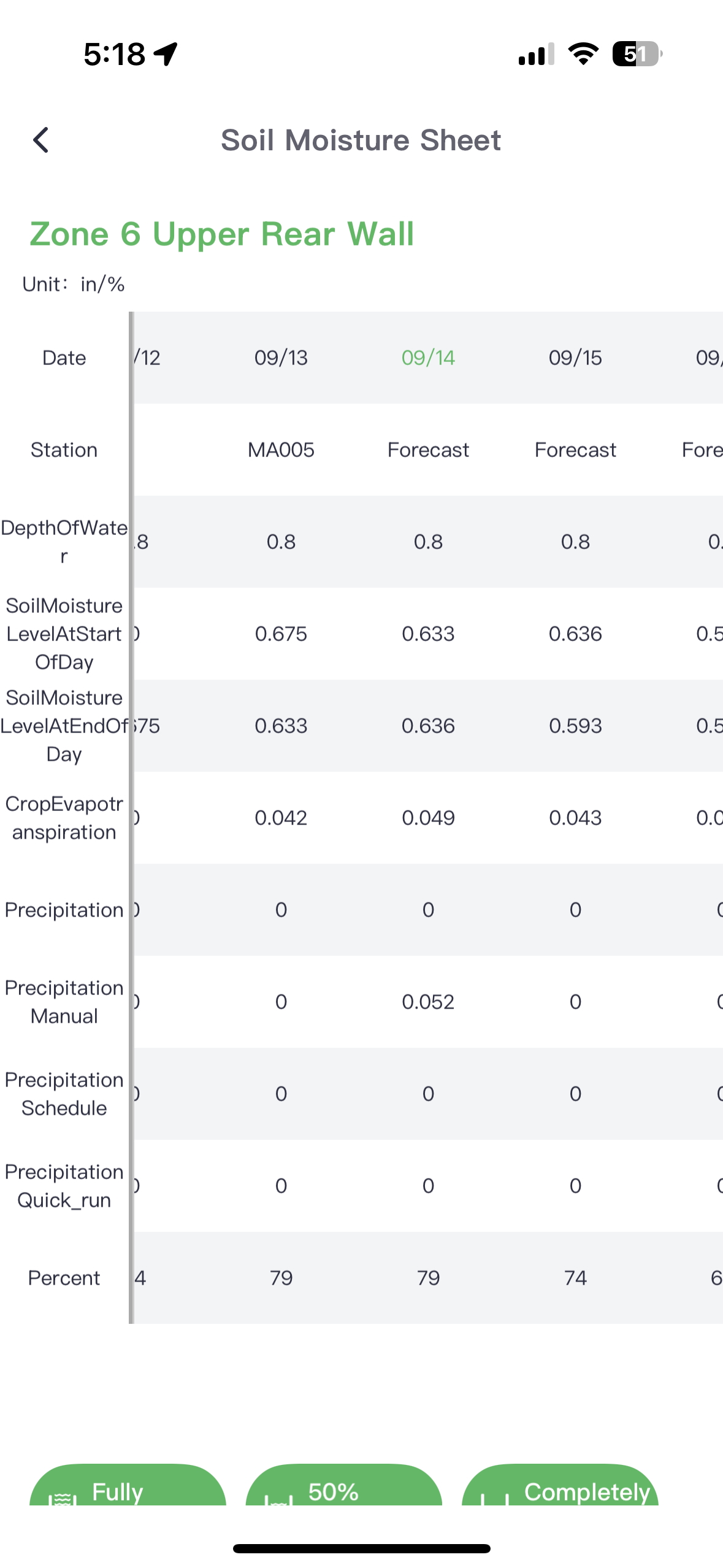723x1568 pixels.
Task: Tap the half-full tank icon
Action: click(x=278, y=1497)
